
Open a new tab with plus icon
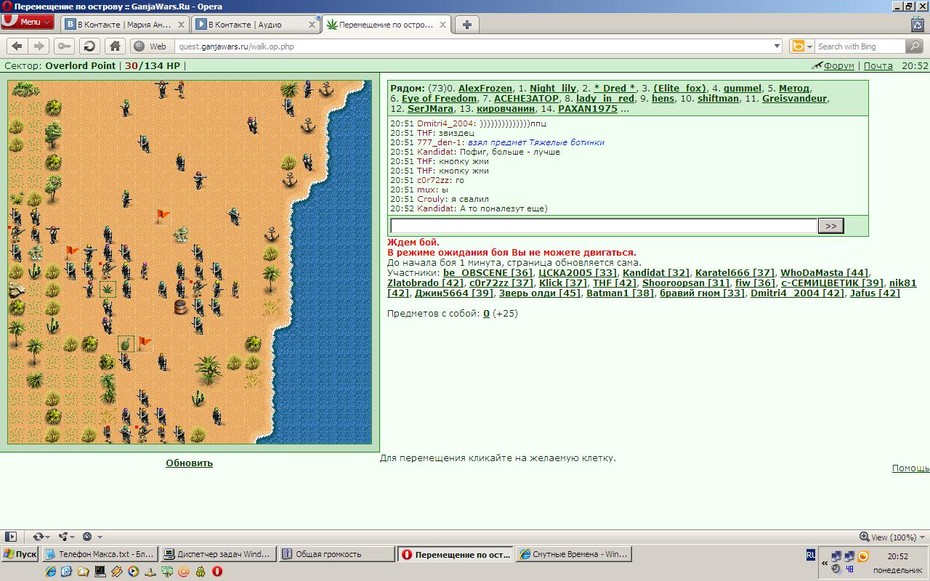pyautogui.click(x=467, y=25)
